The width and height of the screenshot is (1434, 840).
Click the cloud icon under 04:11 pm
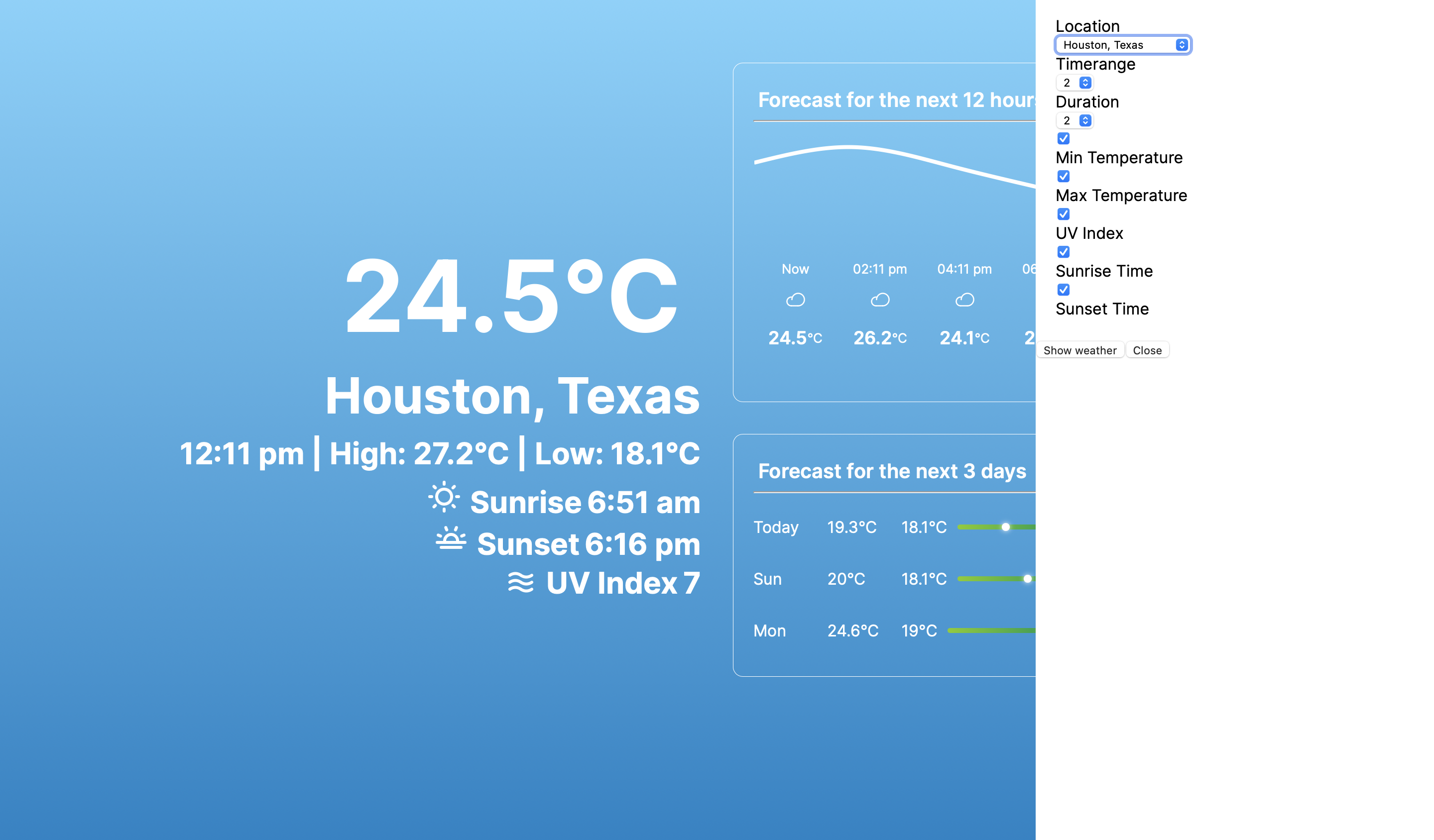coord(964,300)
